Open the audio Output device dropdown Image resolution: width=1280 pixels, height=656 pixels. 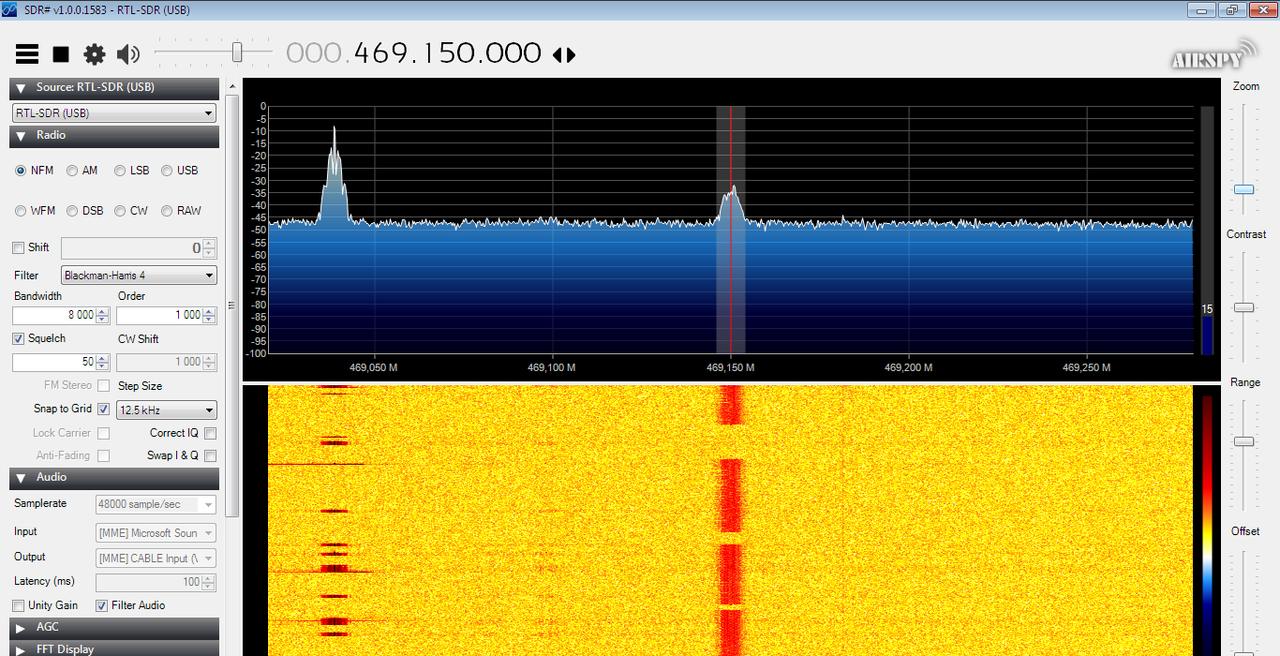pyautogui.click(x=155, y=558)
